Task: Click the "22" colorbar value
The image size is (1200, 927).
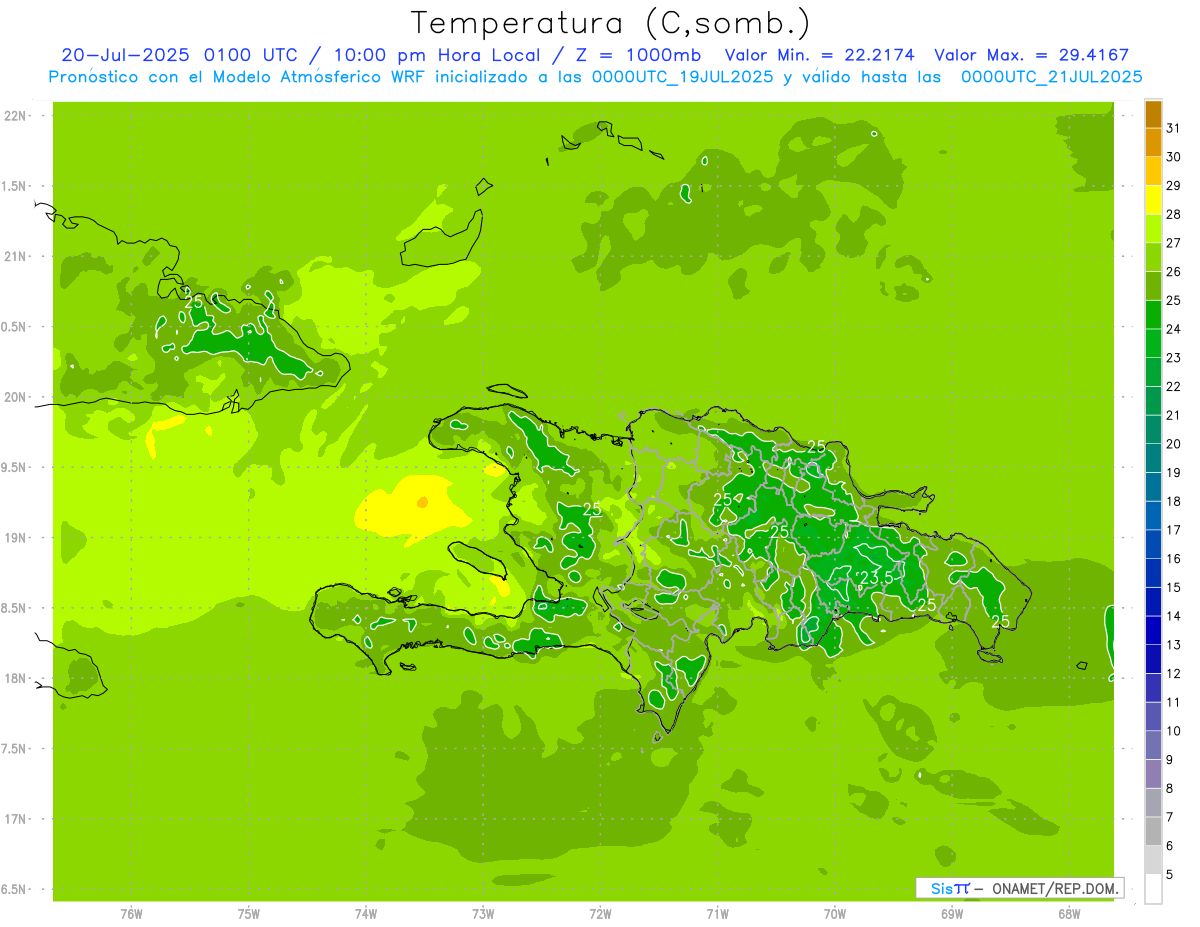Action: coord(1174,387)
